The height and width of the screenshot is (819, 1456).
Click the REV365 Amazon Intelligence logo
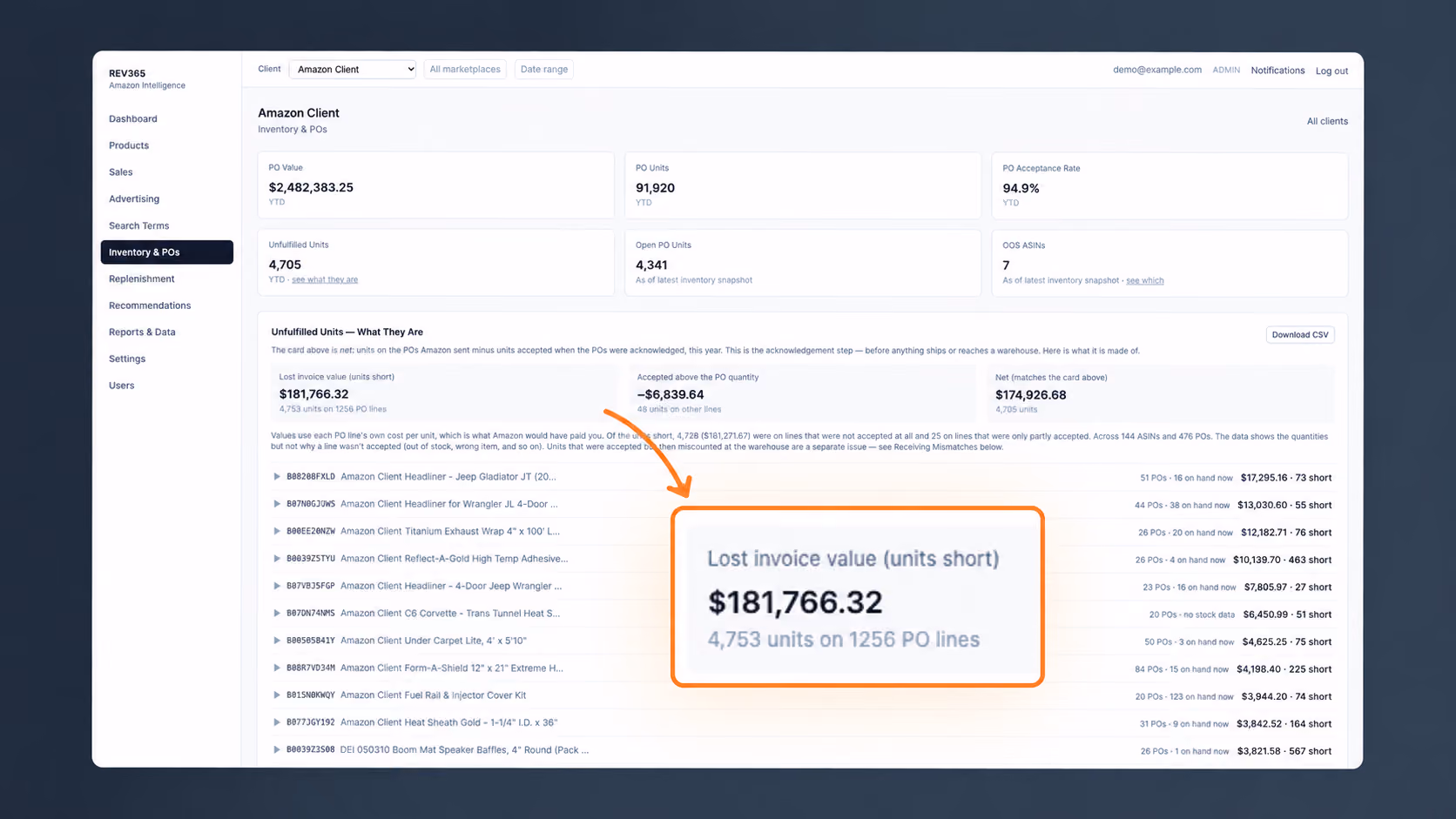(147, 79)
